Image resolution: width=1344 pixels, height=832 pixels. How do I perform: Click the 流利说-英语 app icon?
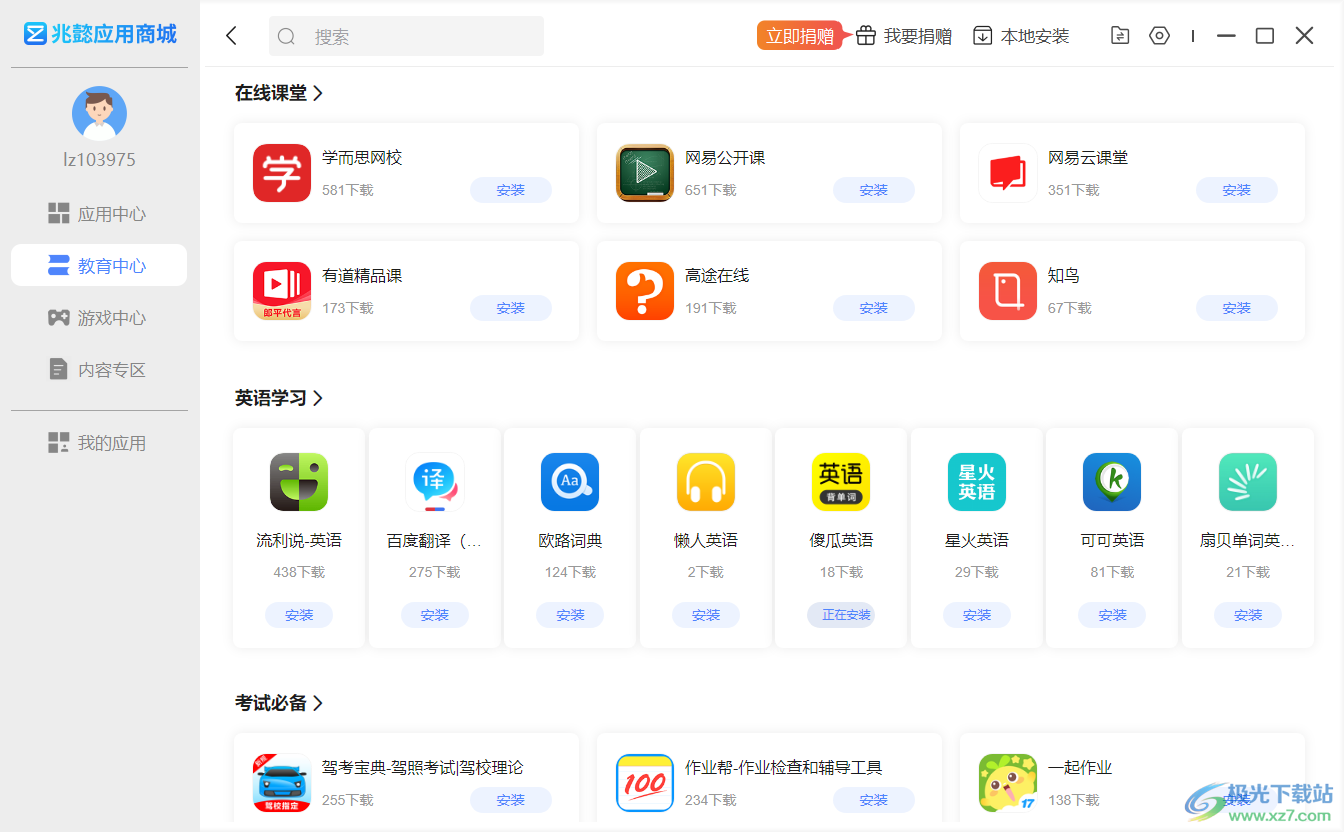[x=299, y=482]
